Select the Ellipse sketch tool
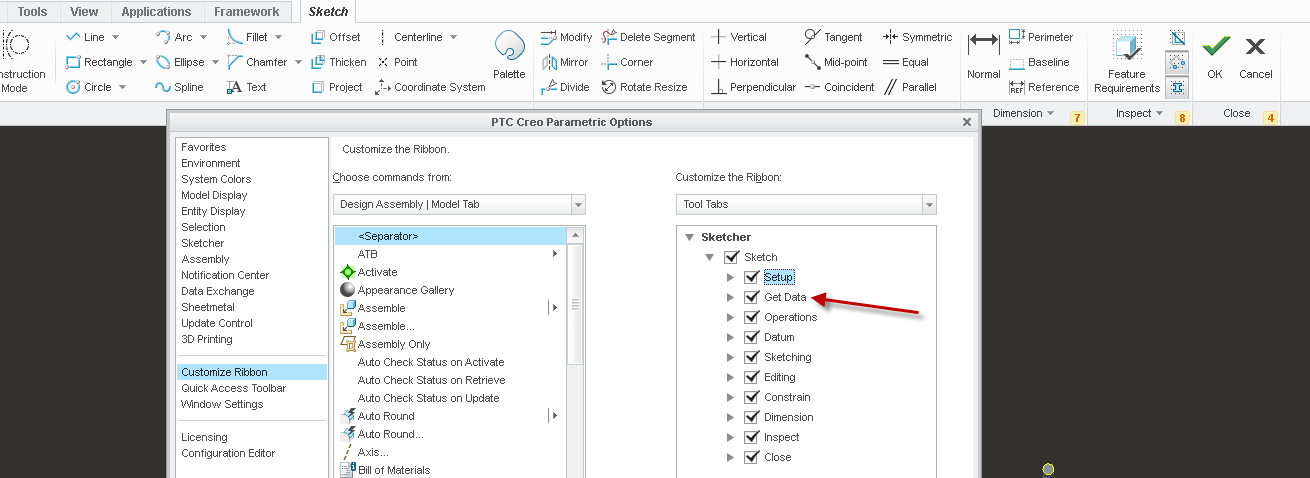 click(179, 62)
